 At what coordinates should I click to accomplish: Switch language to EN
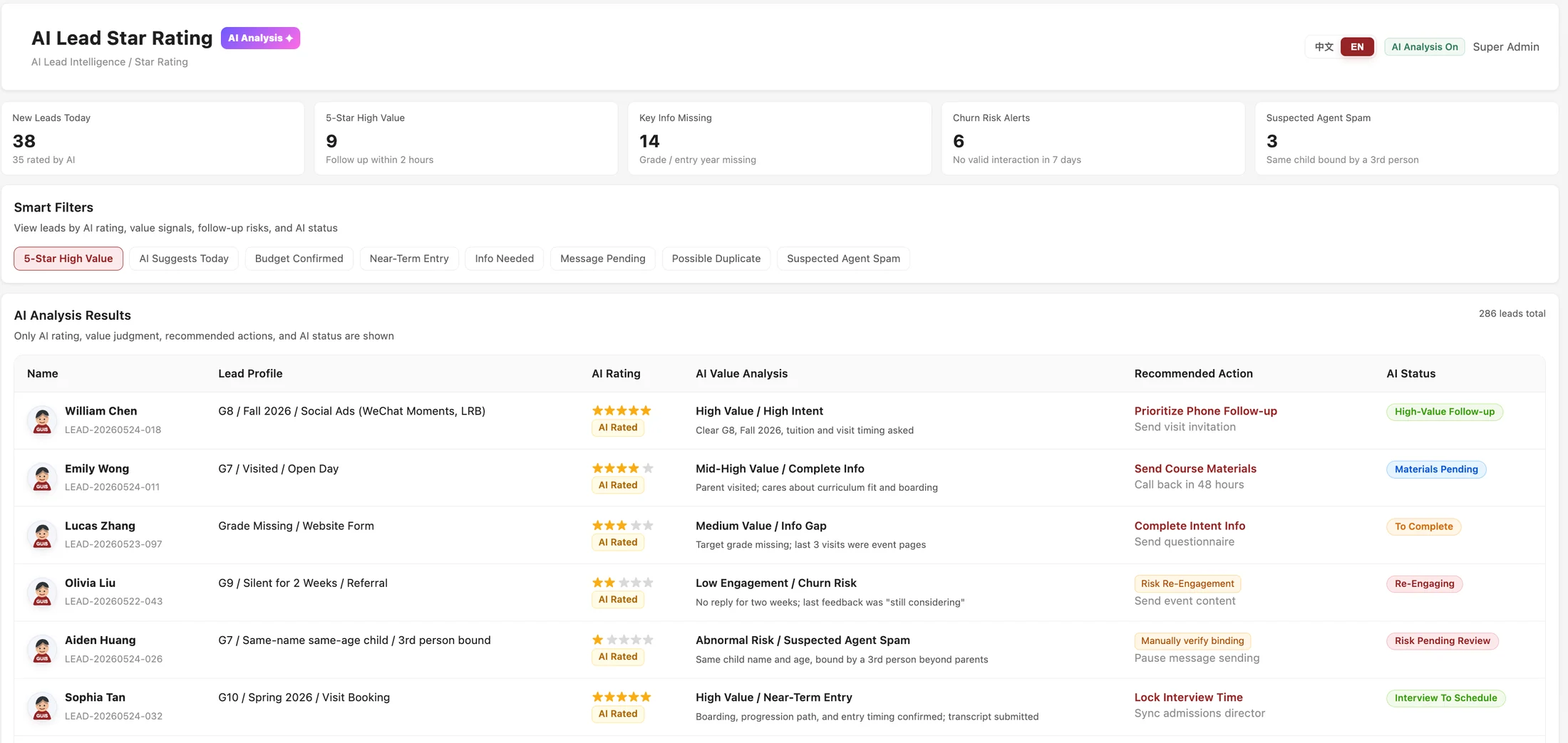click(x=1357, y=47)
